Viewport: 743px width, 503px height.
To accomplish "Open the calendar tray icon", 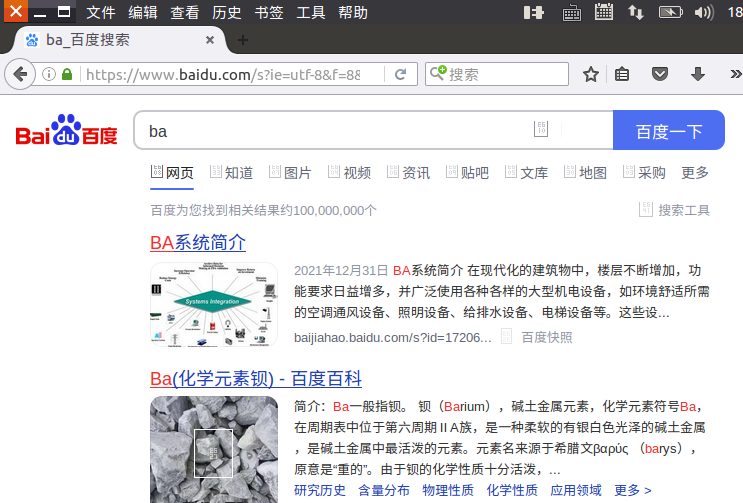I will click(604, 12).
